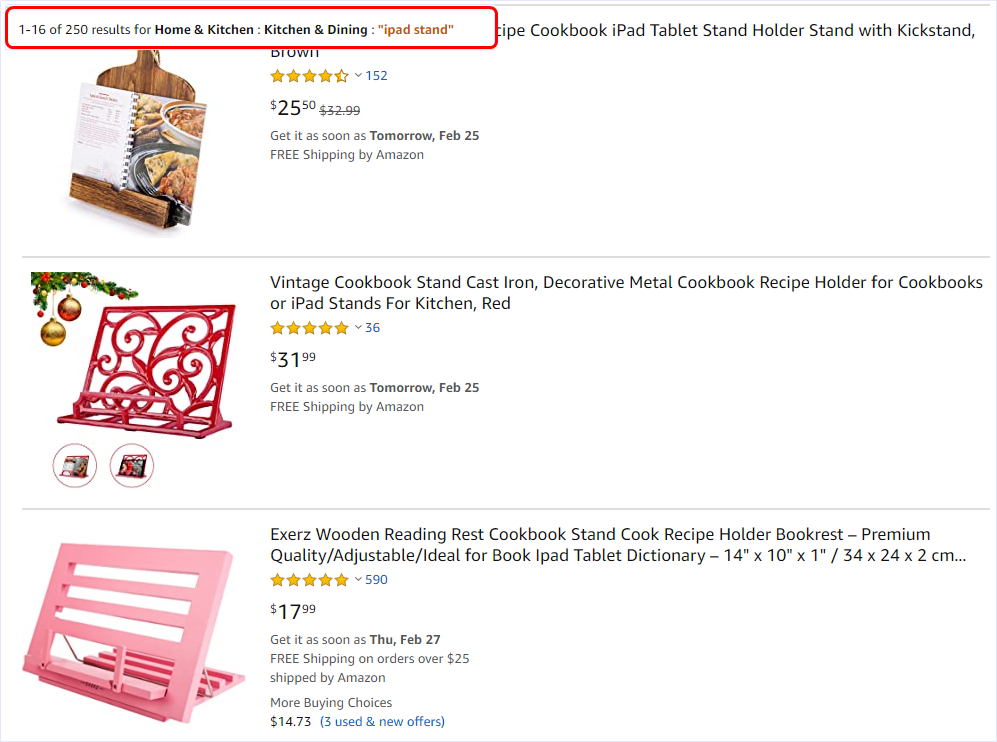
Task: Expand rating dropdown next to 590 reviews
Action: pyautogui.click(x=359, y=579)
